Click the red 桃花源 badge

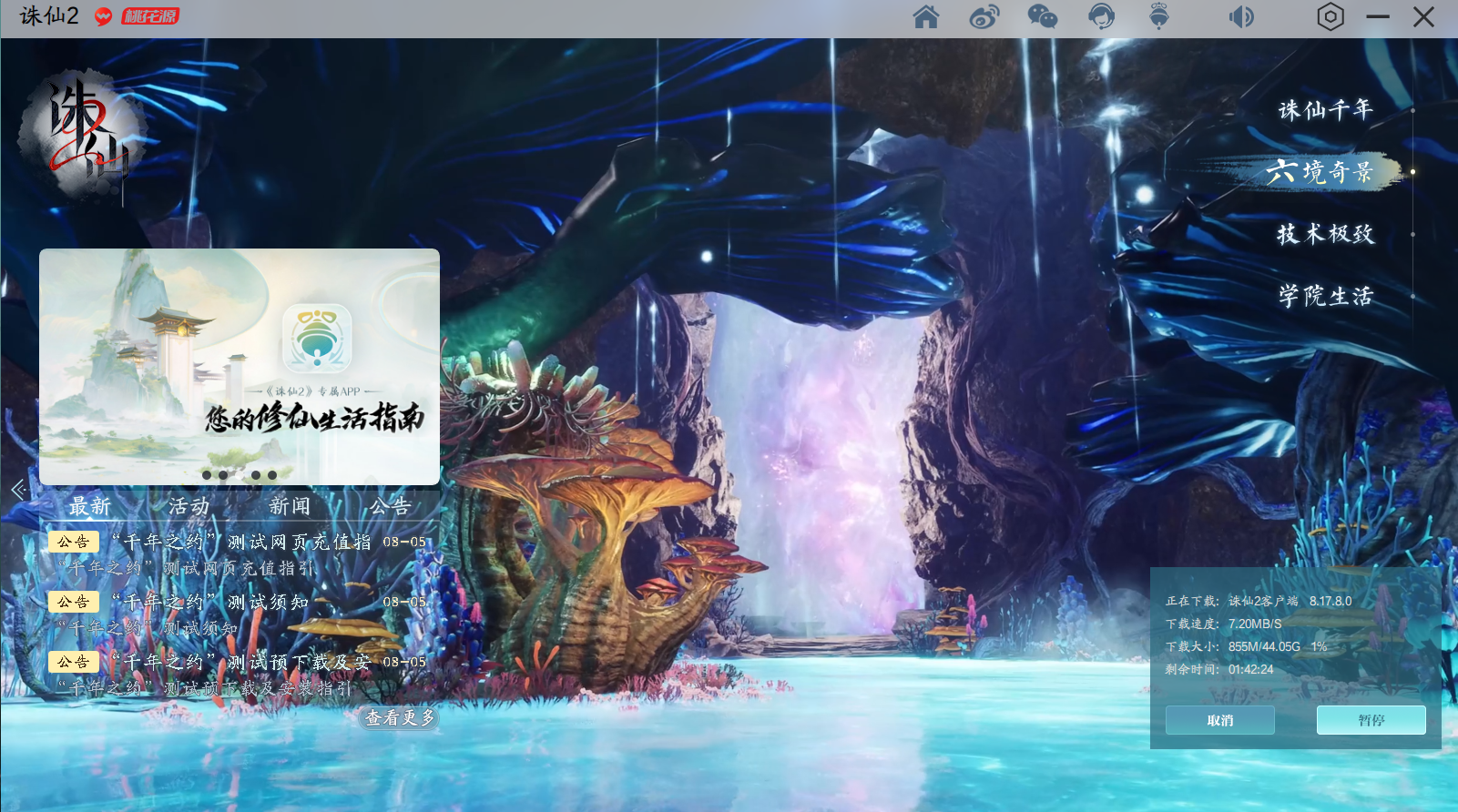pyautogui.click(x=150, y=16)
